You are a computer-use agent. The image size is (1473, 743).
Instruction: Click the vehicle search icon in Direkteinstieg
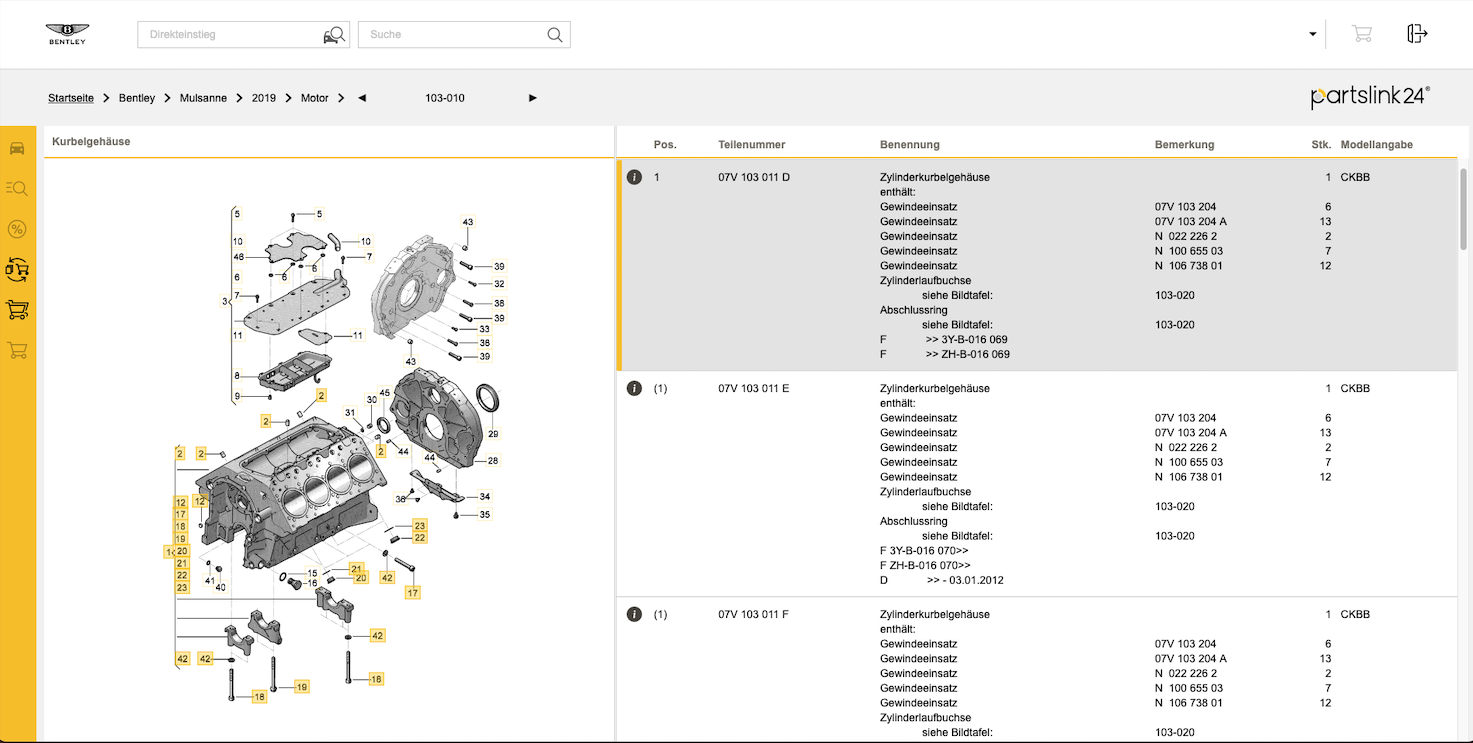[333, 35]
